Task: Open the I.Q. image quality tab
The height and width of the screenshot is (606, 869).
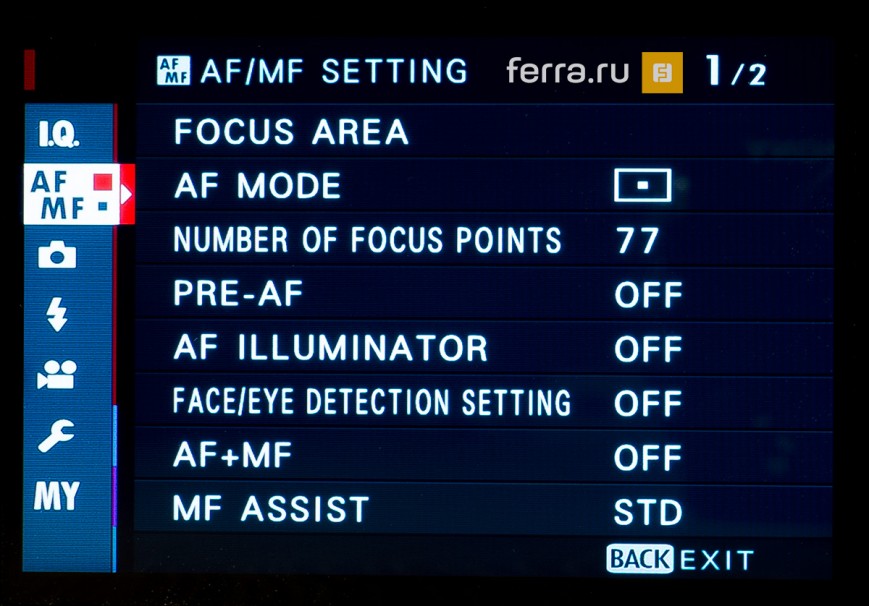Action: click(x=58, y=135)
